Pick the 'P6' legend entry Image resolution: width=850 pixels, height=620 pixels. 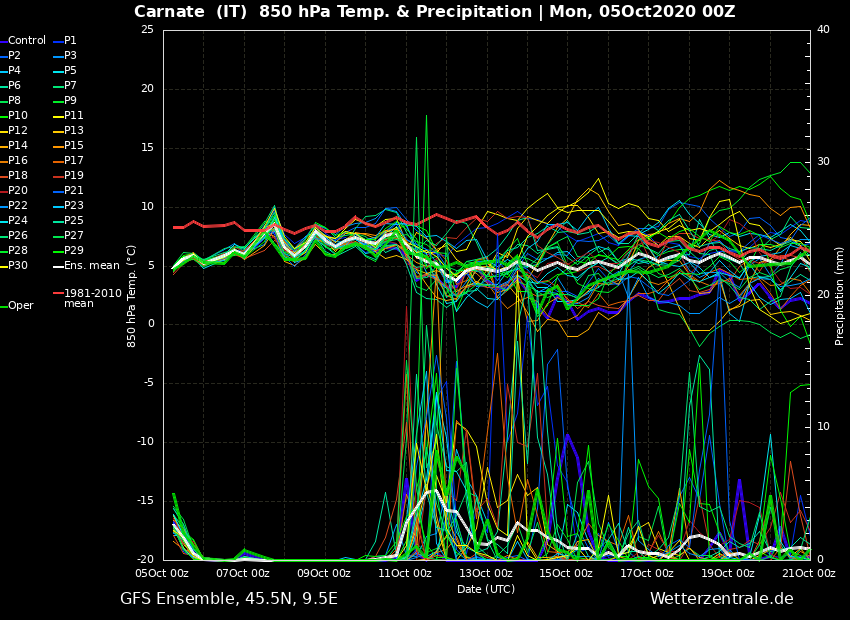pos(14,86)
